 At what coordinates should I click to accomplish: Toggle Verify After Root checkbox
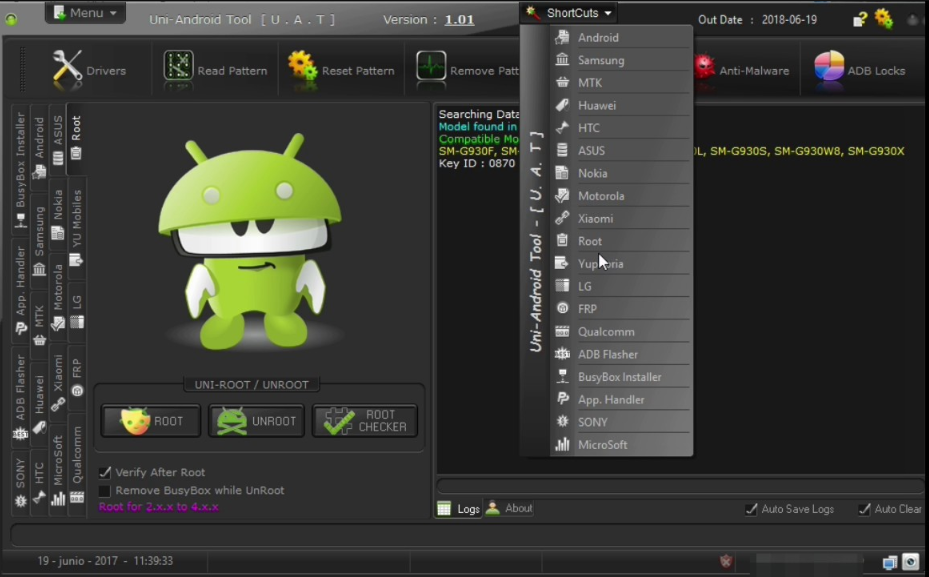tap(105, 472)
